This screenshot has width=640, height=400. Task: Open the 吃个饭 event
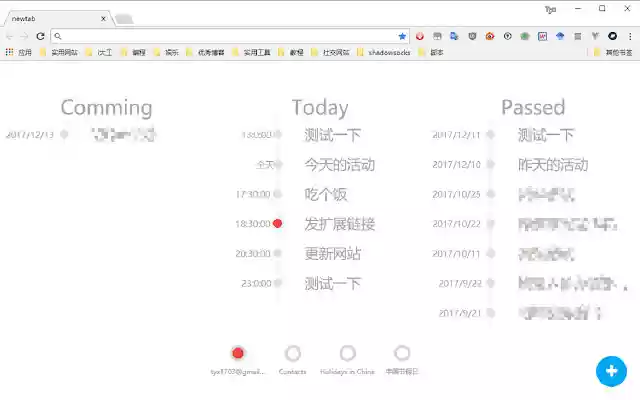(326, 194)
